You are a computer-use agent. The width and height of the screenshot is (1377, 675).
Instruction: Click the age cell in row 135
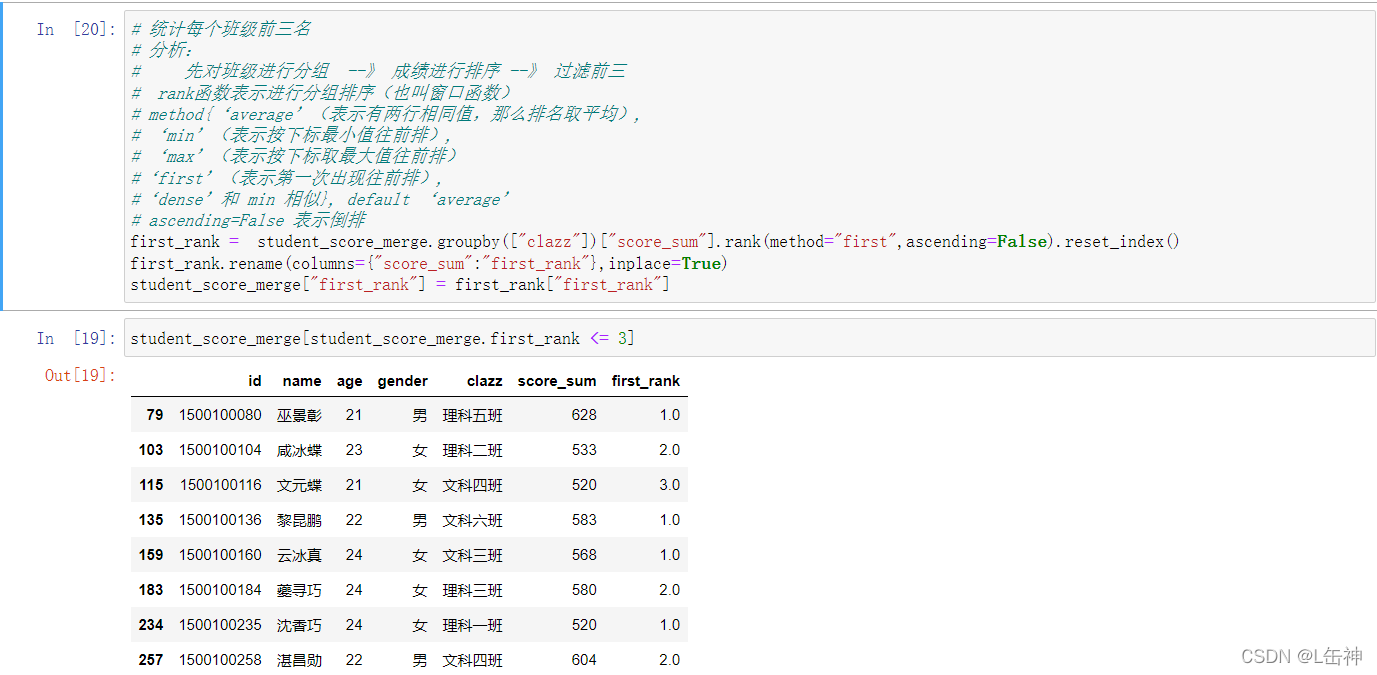click(x=354, y=520)
